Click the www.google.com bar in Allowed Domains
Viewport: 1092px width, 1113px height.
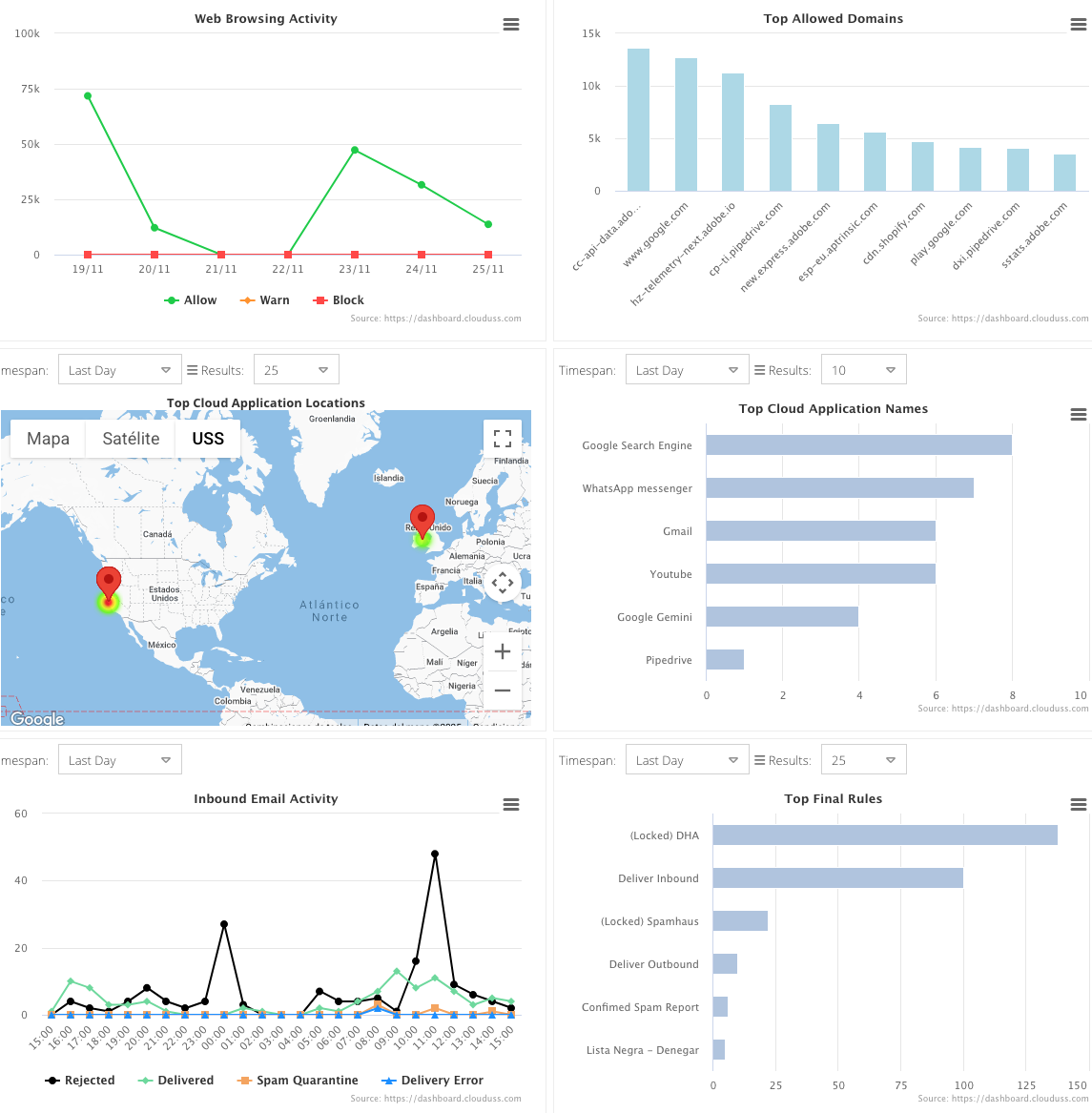[x=686, y=125]
